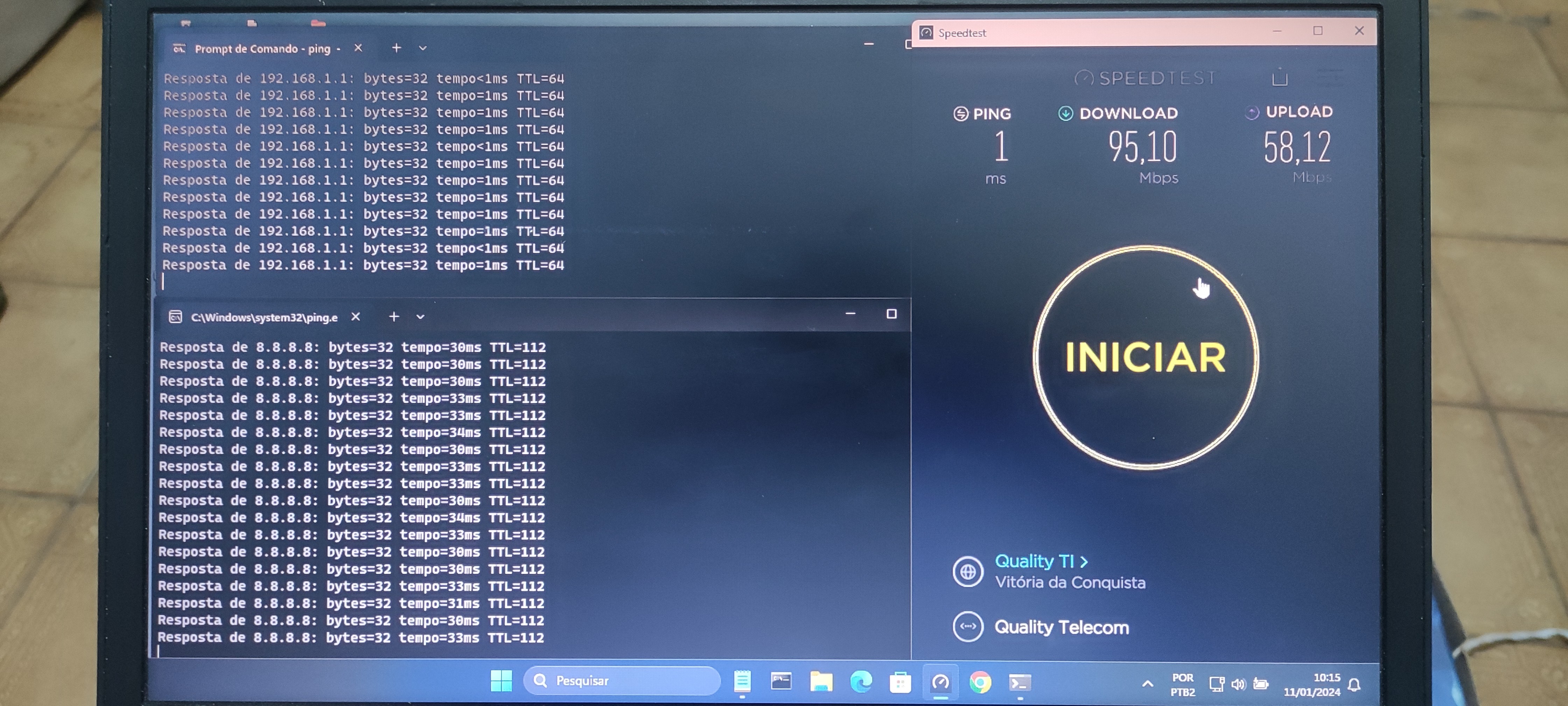Close the Prompt de Comando ping tab
1568x706 pixels.
pyautogui.click(x=358, y=48)
